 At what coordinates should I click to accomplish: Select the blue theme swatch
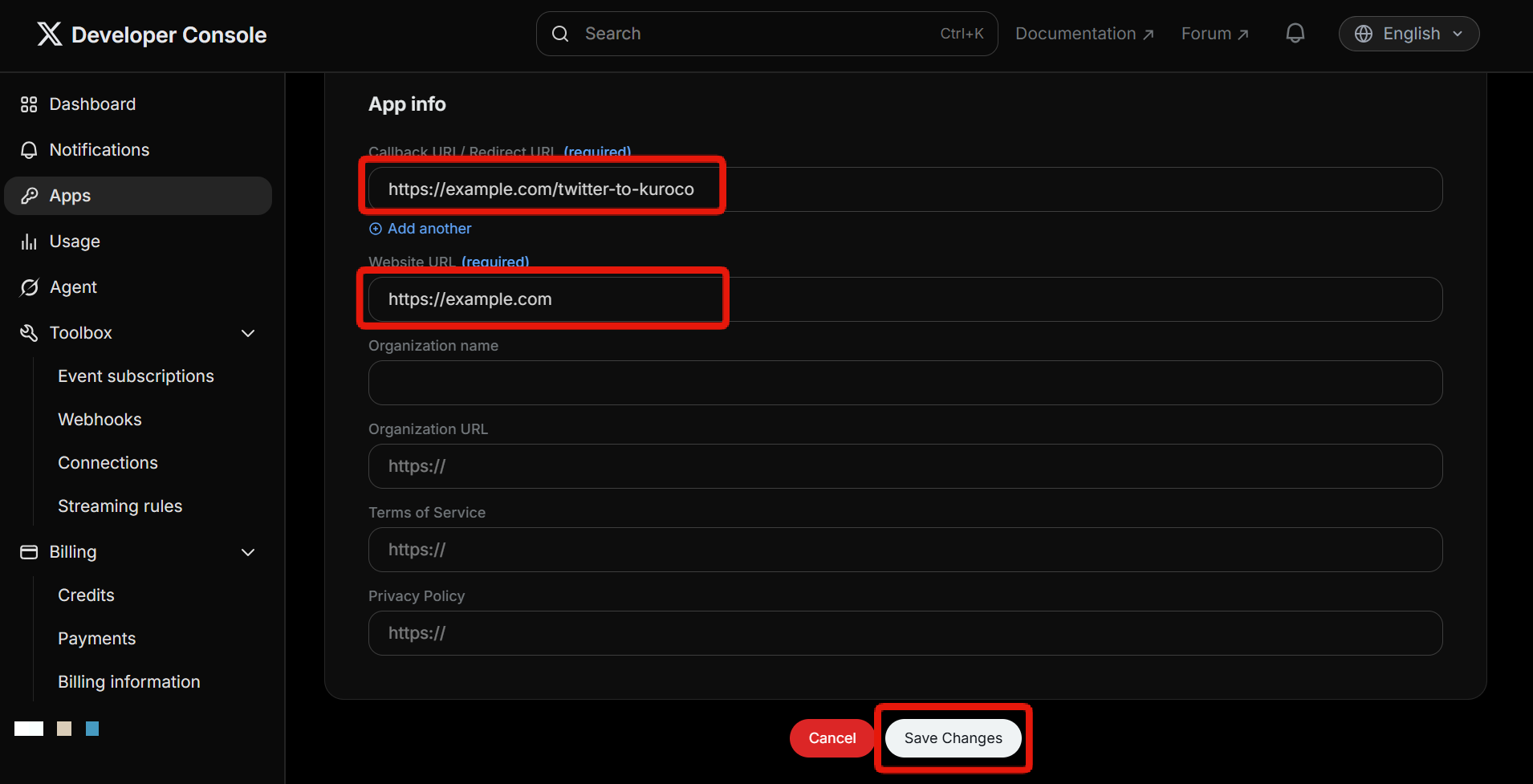coord(92,729)
